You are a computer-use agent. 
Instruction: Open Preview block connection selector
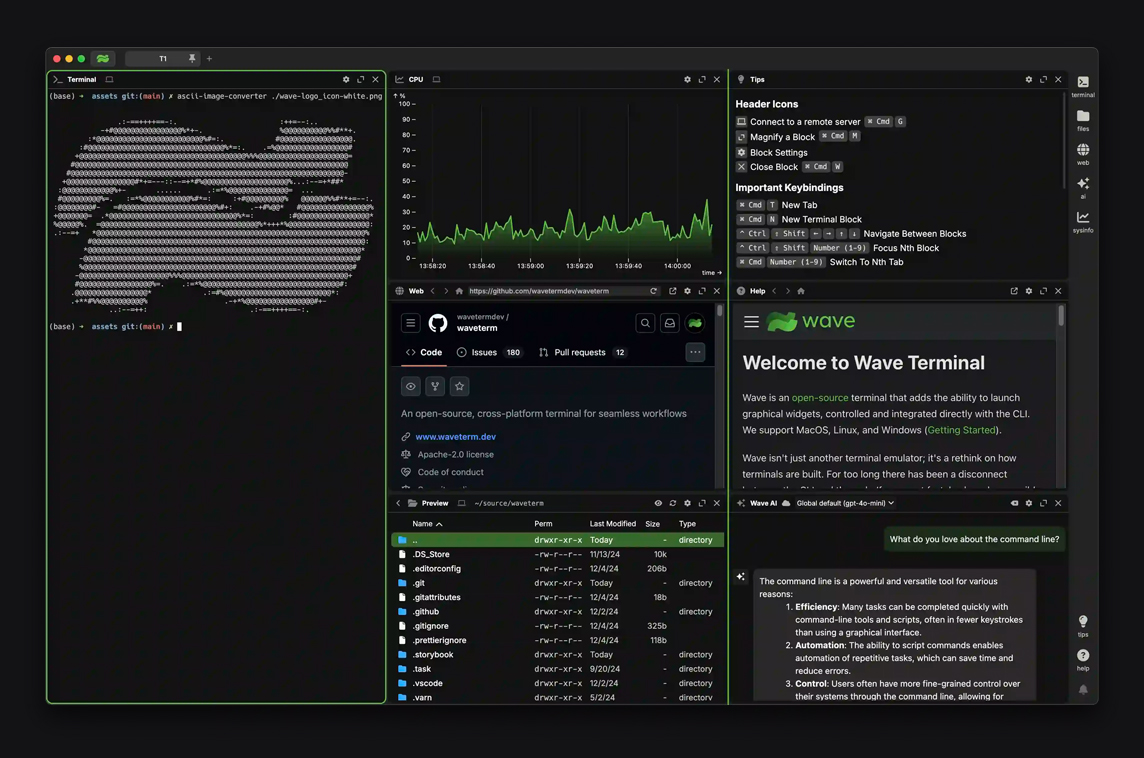(462, 503)
